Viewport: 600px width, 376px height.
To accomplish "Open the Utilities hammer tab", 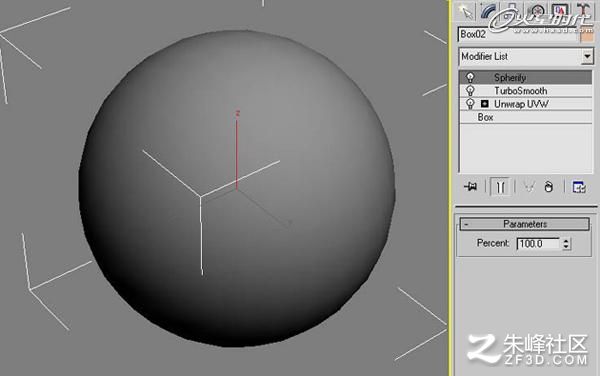I will tap(583, 11).
